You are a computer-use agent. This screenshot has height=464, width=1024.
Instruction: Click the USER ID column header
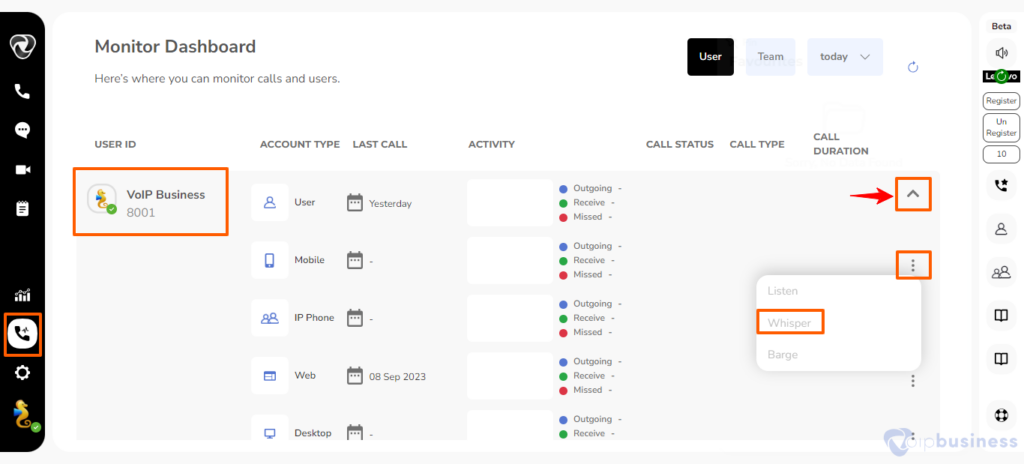tap(115, 144)
